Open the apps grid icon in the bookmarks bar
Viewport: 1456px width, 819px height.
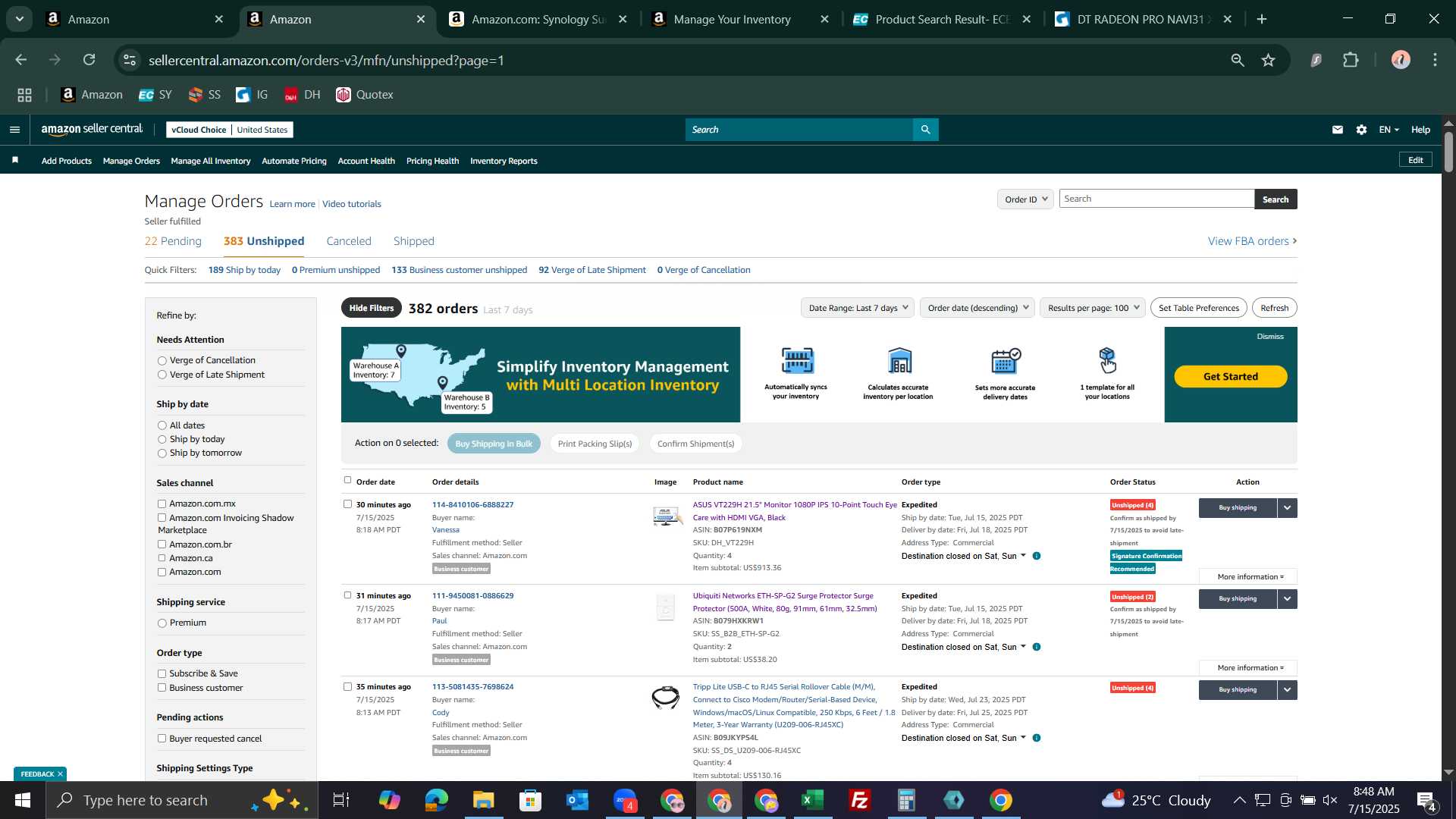point(25,95)
